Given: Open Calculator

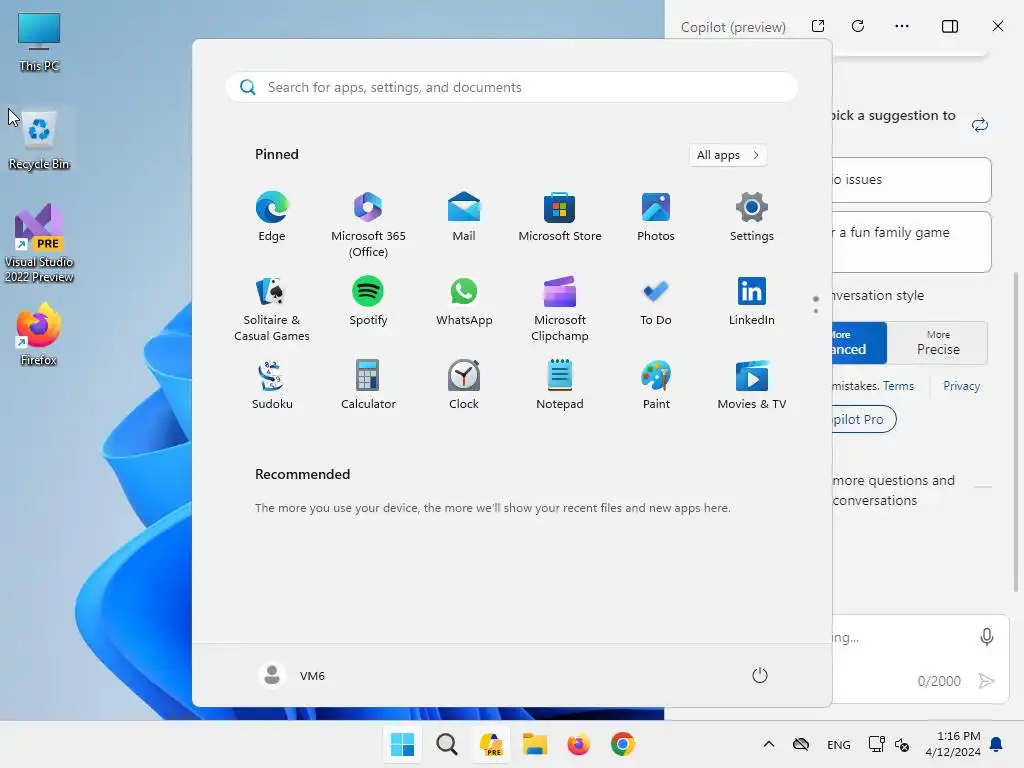Looking at the screenshot, I should point(368,385).
